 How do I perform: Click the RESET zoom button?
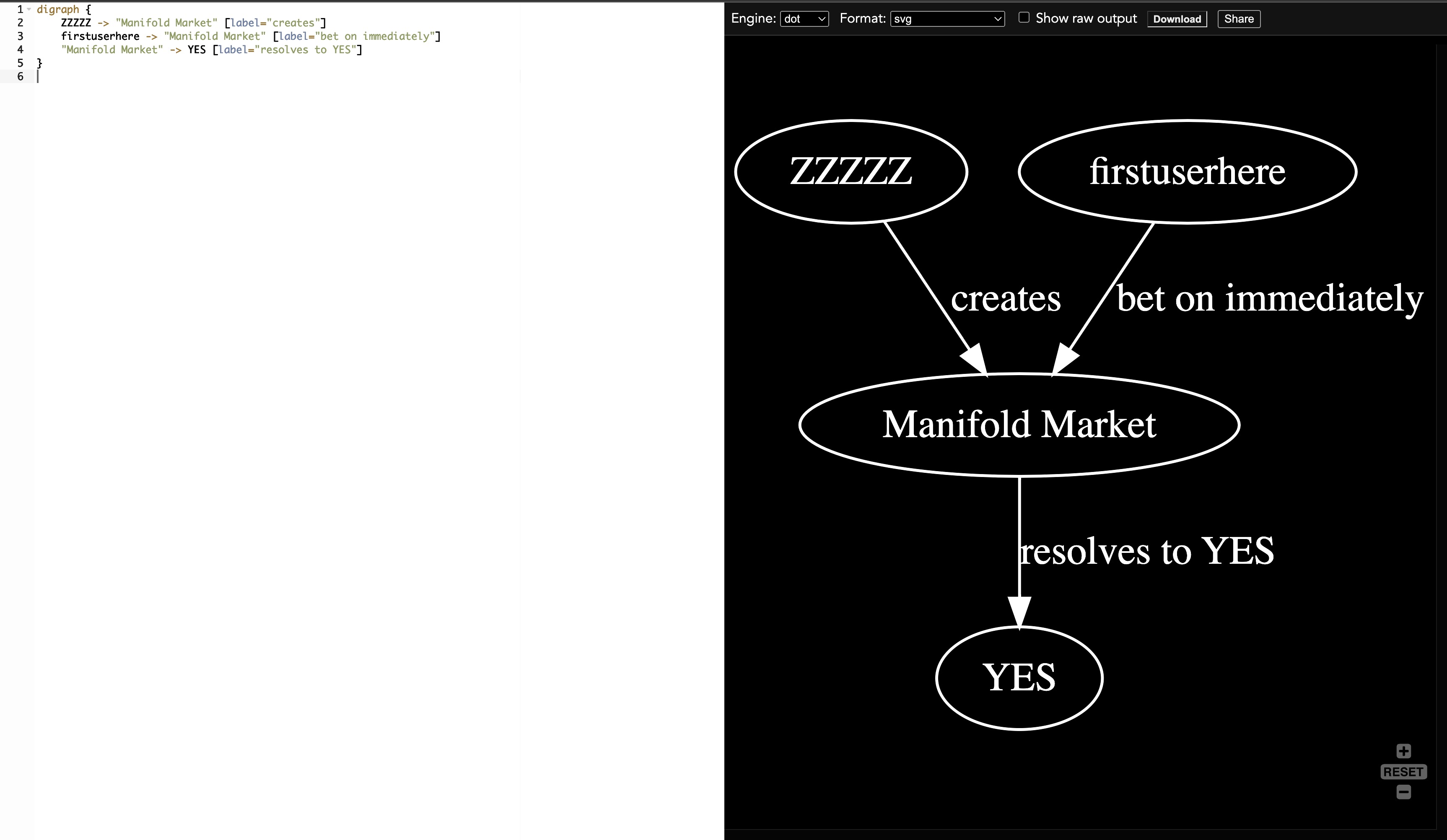tap(1403, 772)
